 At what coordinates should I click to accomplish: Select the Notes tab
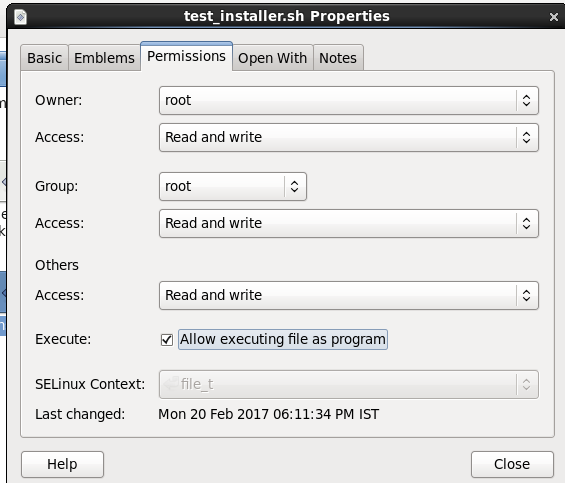(x=338, y=58)
